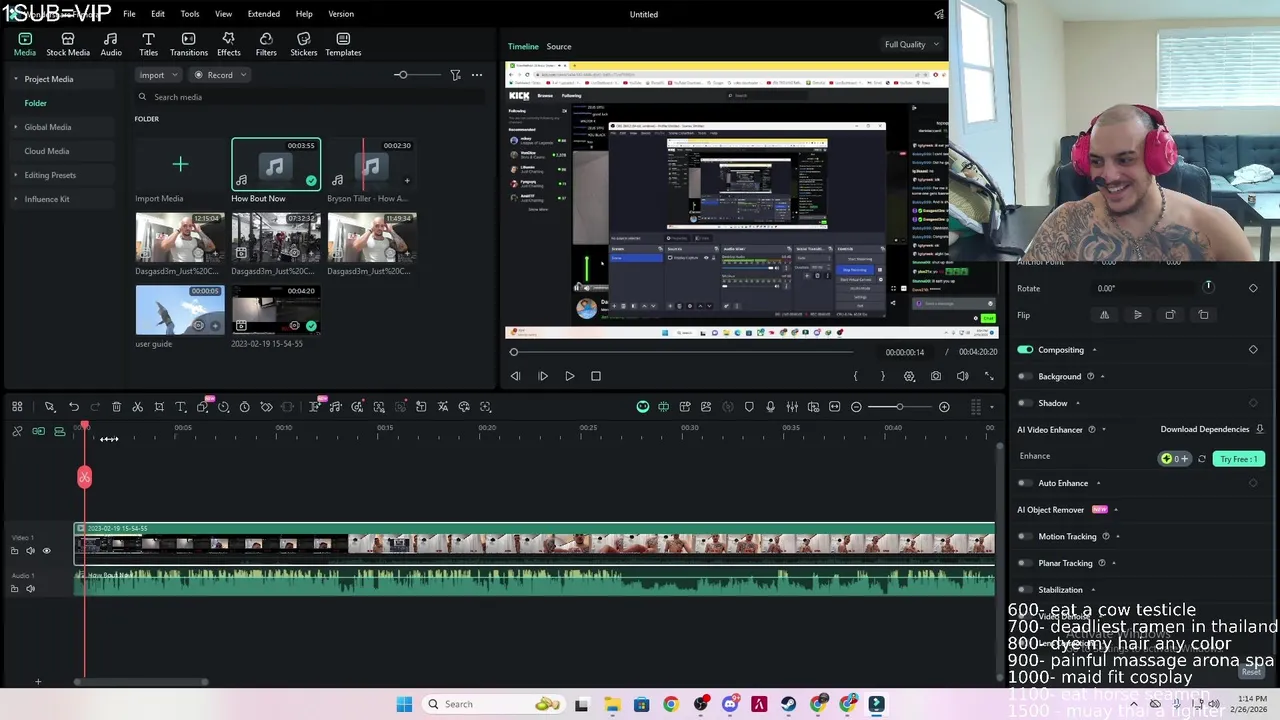Click the preview progress bar
1280x720 pixels.
pos(682,352)
